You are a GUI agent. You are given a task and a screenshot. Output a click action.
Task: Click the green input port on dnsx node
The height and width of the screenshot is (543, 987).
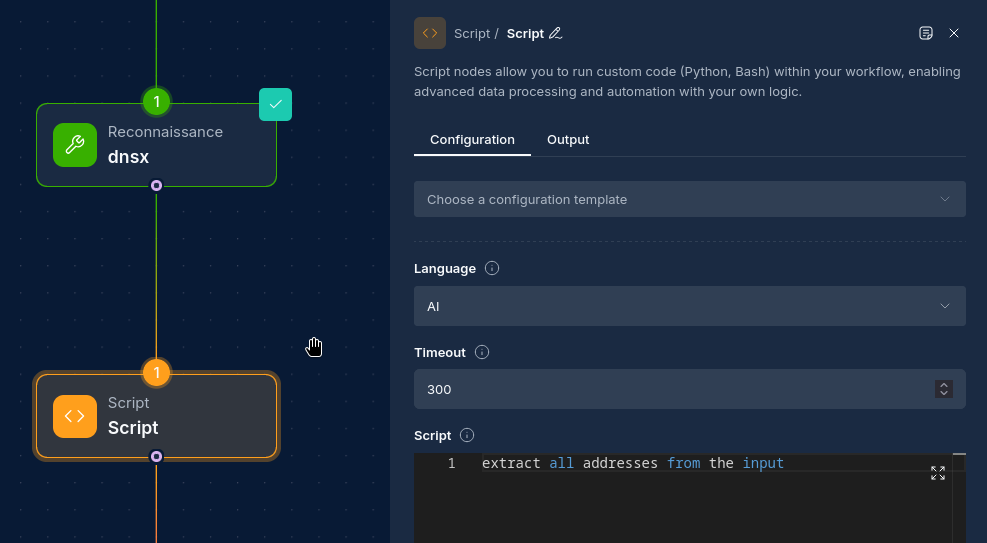point(156,101)
